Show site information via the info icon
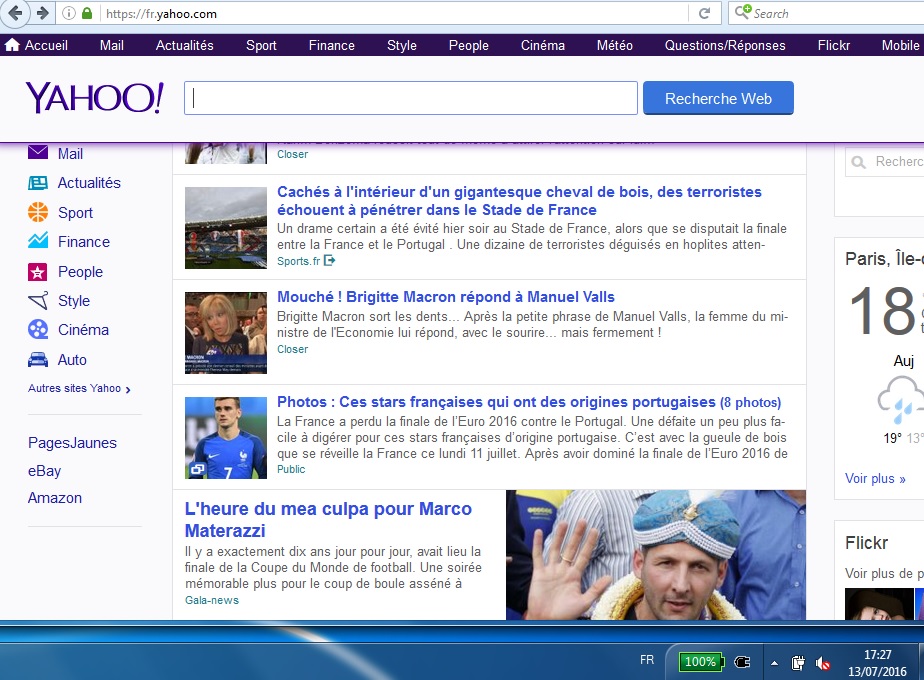The image size is (924, 680). pos(69,13)
